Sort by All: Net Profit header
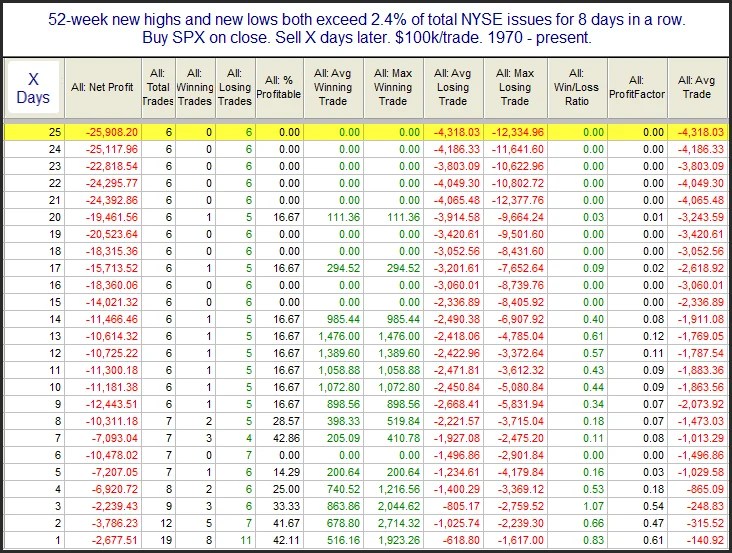The height and width of the screenshot is (553, 732). (103, 87)
